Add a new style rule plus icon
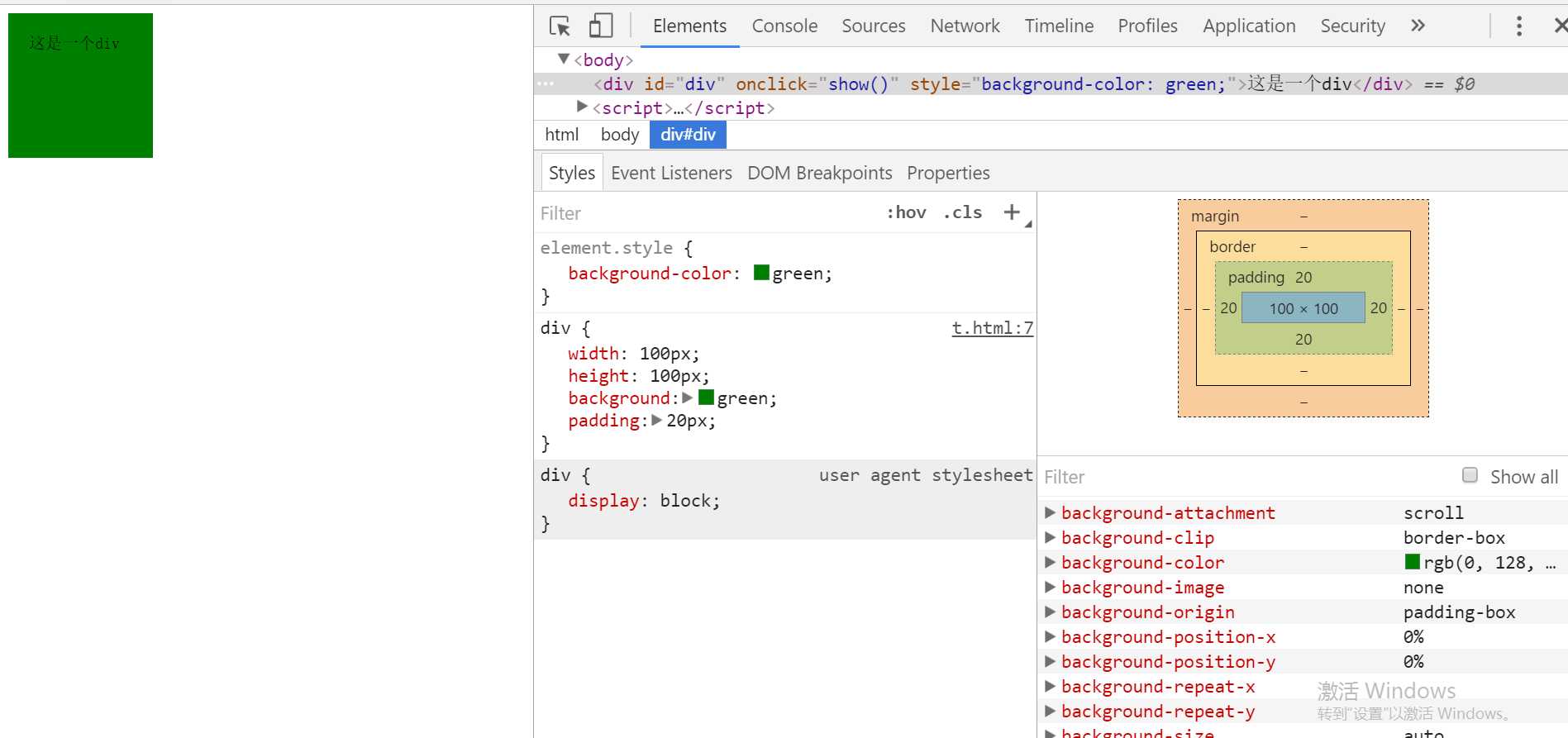Image resolution: width=1568 pixels, height=738 pixels. [x=1012, y=212]
